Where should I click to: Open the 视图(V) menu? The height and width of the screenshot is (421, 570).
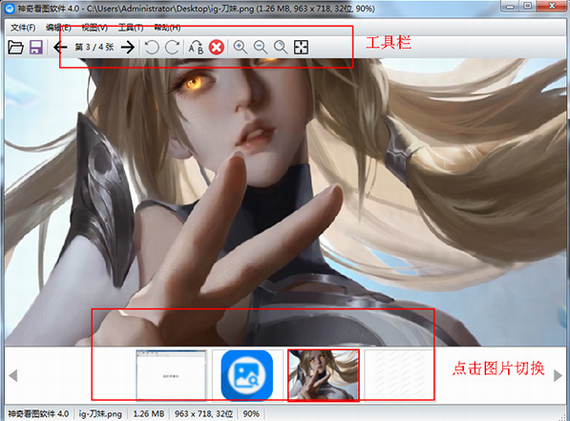coord(95,28)
